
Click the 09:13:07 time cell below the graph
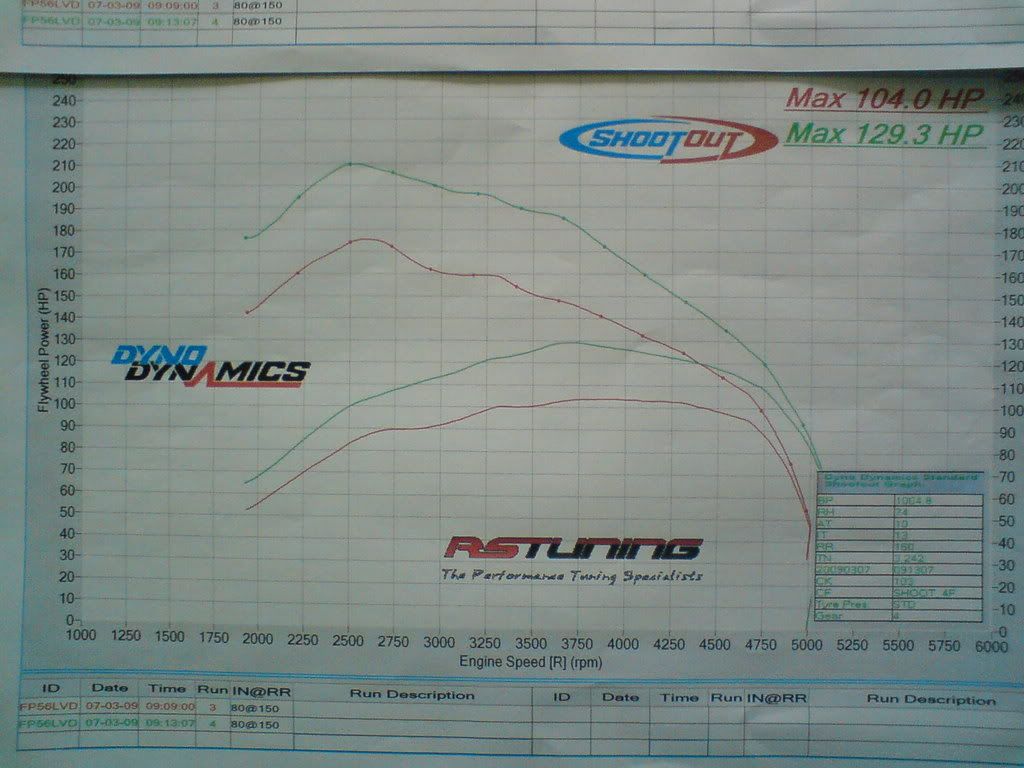click(170, 723)
